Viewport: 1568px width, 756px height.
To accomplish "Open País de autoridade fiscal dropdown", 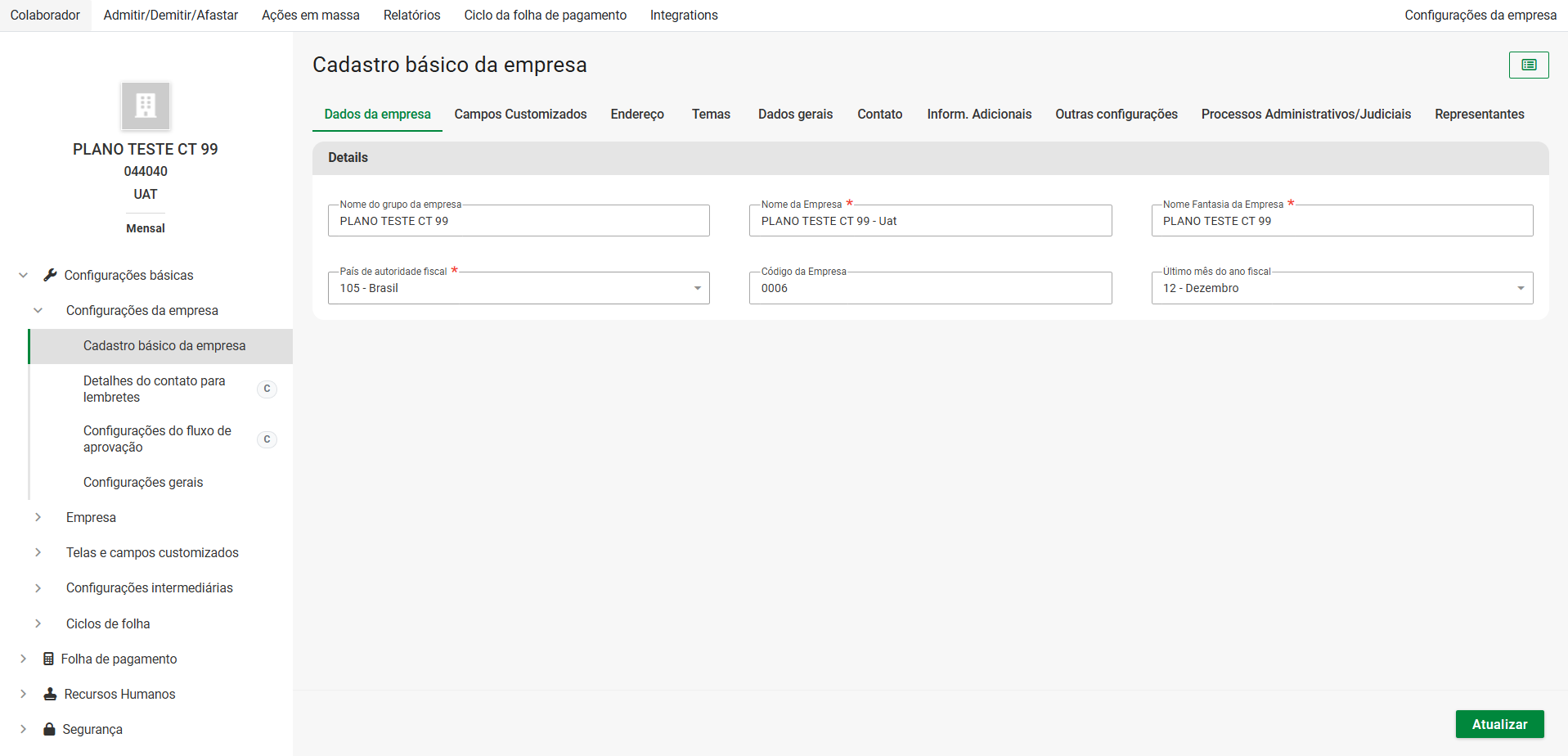I will (x=697, y=288).
